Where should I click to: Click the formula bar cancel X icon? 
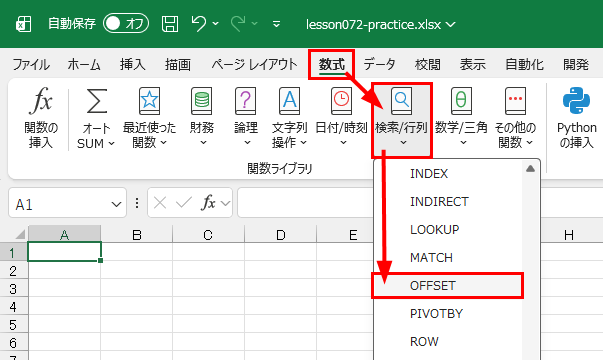(x=160, y=203)
